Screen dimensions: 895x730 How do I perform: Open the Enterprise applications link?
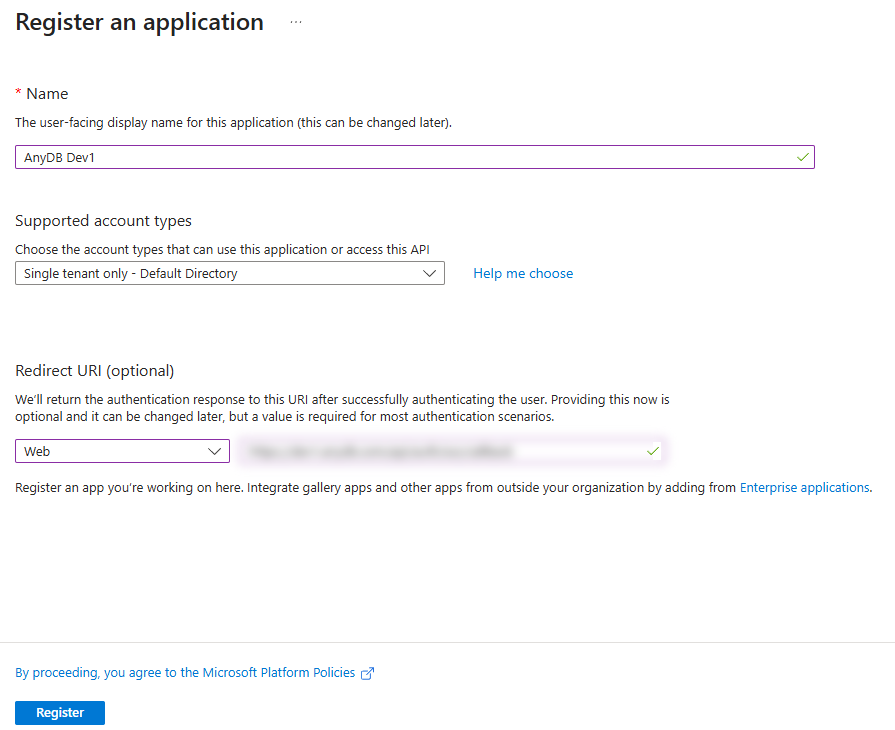[x=804, y=487]
